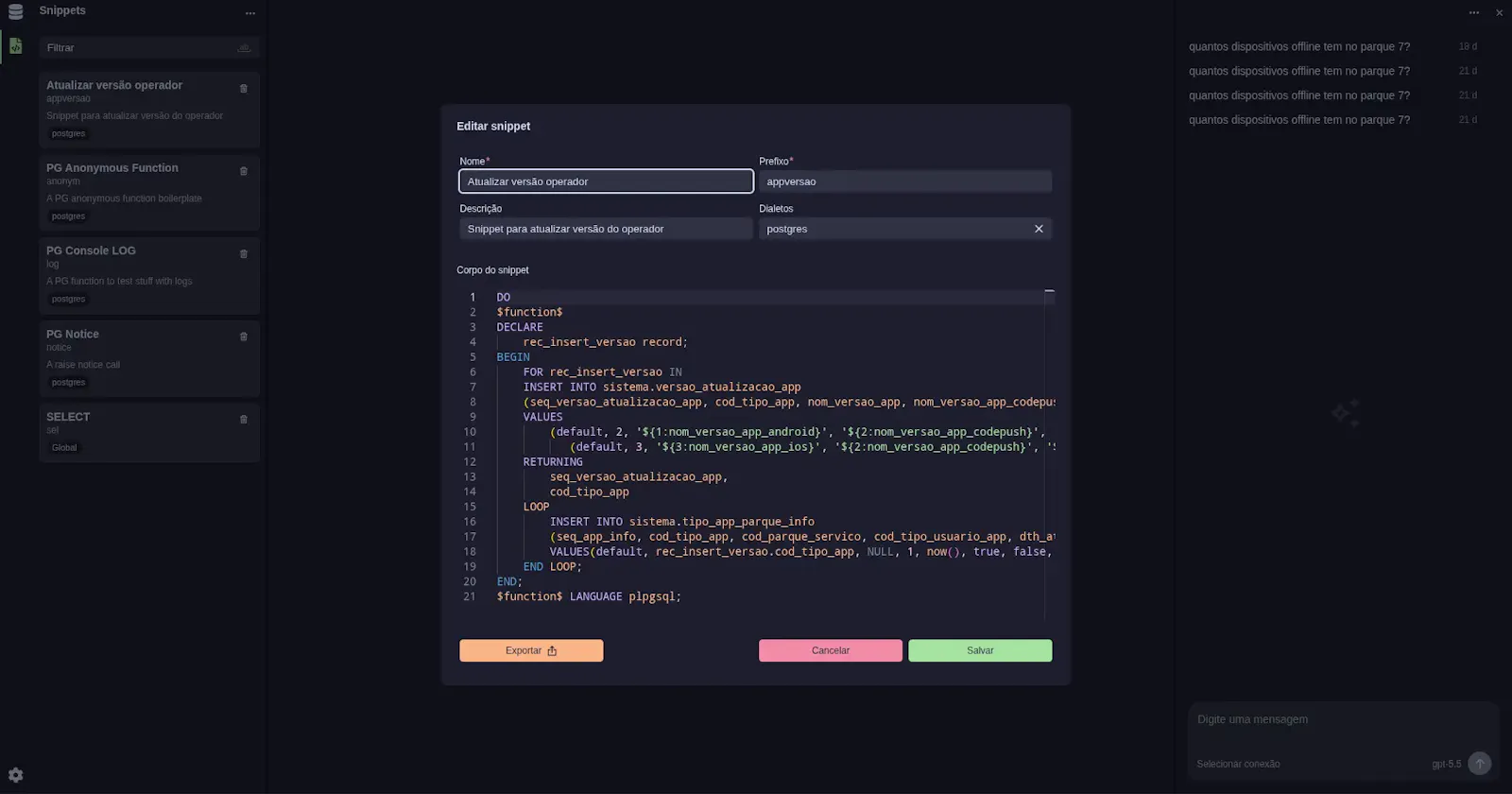Click the chat message input Digite uma mensagem
1512x794 pixels.
(x=1342, y=719)
